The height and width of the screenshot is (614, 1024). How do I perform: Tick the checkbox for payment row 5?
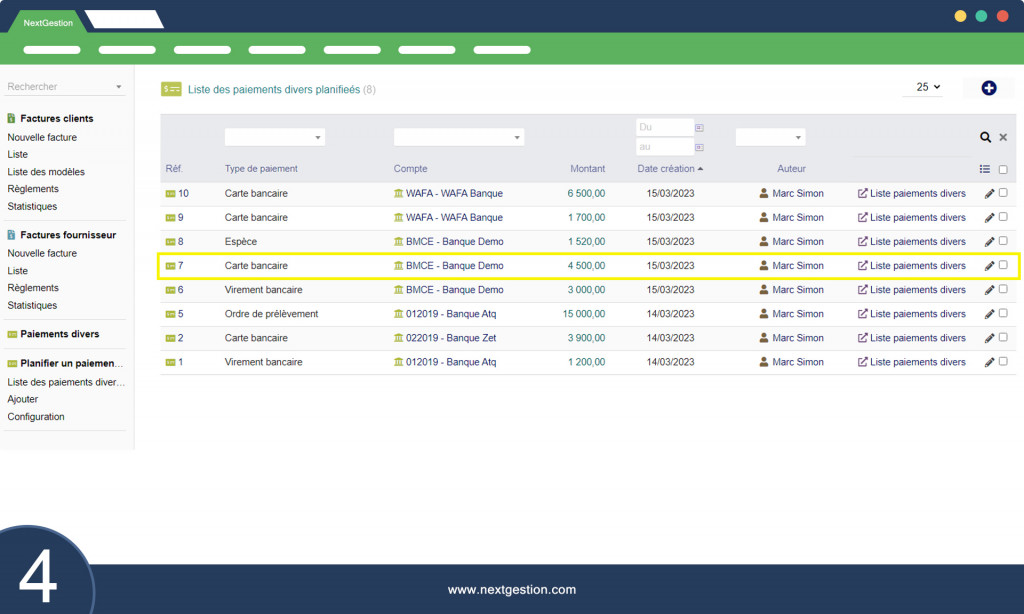tap(1003, 313)
